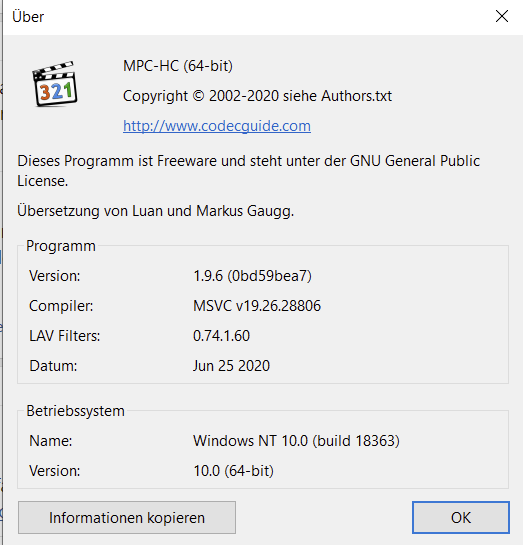Click the Compiler label

click(x=61, y=306)
